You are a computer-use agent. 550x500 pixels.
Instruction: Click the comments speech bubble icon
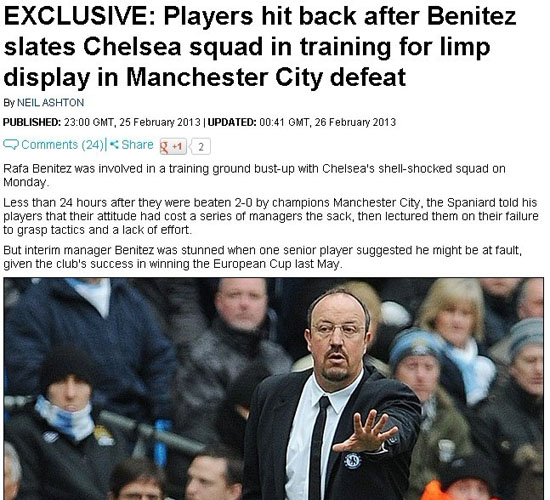pyautogui.click(x=11, y=144)
